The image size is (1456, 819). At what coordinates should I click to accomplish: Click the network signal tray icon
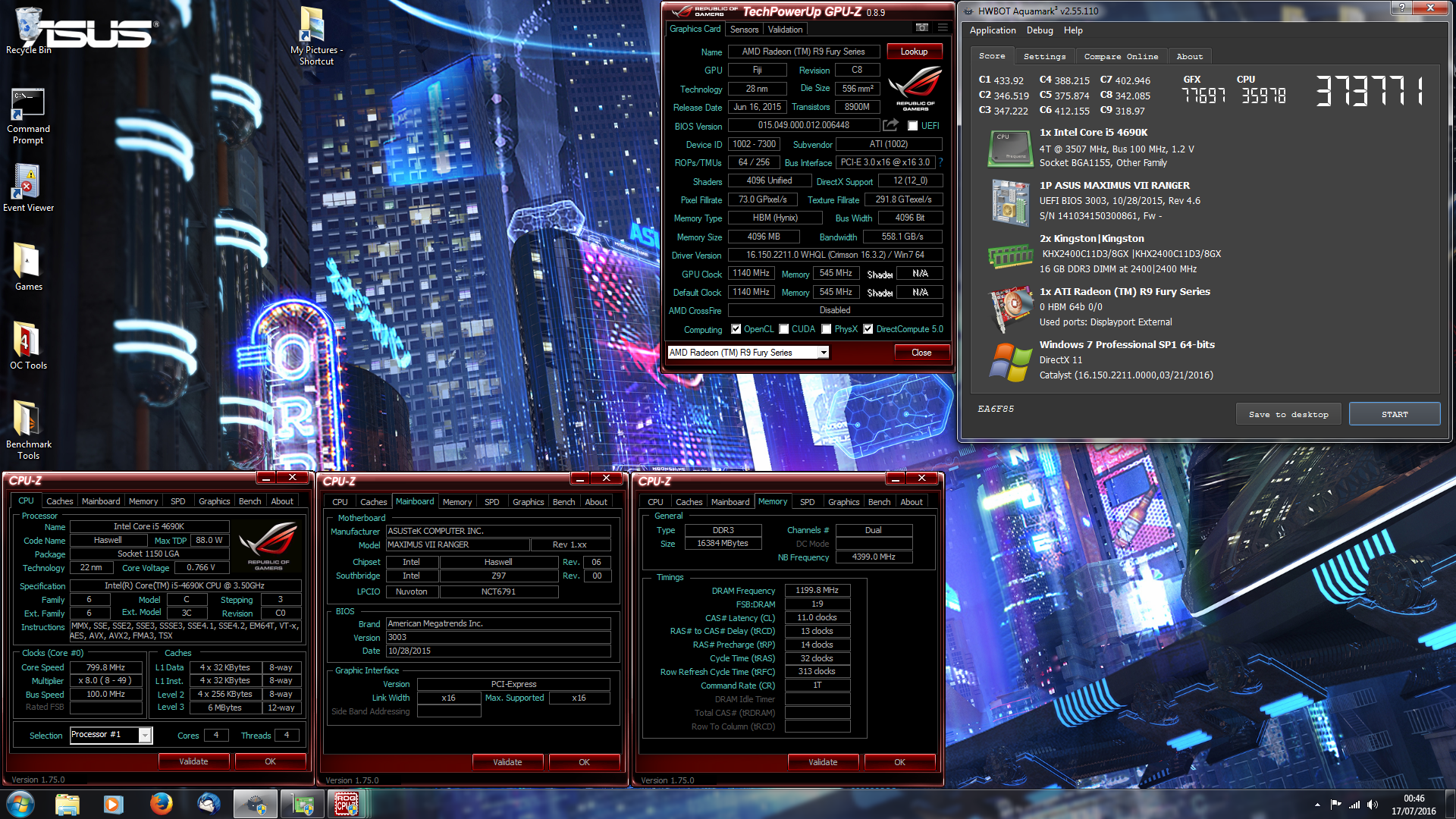tap(1354, 805)
